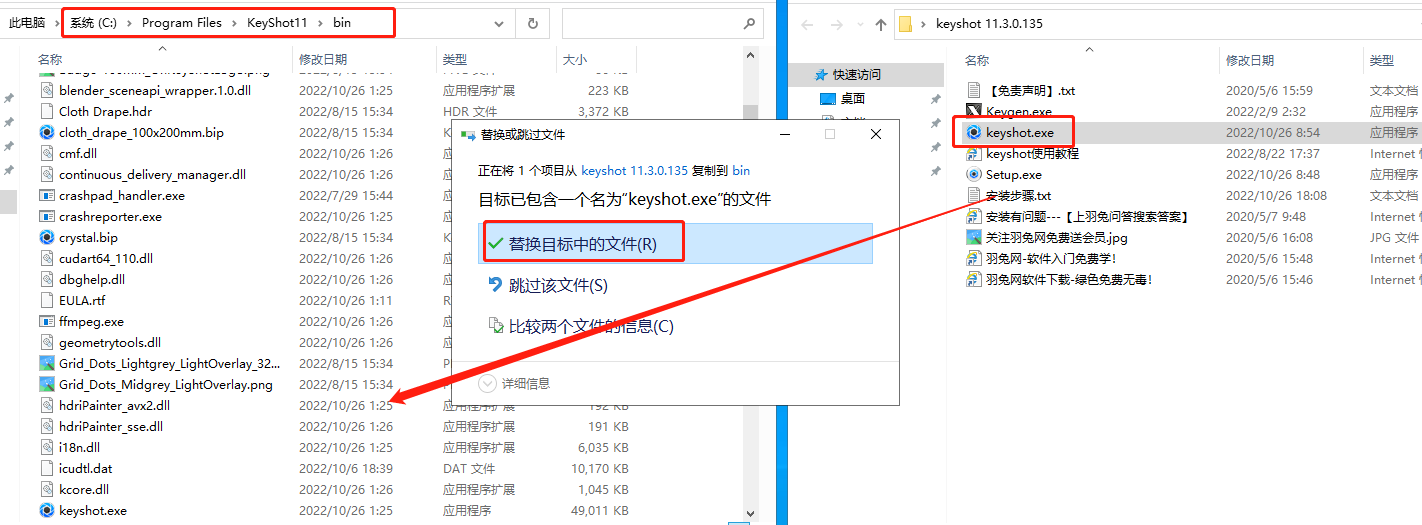This screenshot has height=525, width=1422.
Task: Select crashreporter.exe file name
Action: pyautogui.click(x=110, y=216)
